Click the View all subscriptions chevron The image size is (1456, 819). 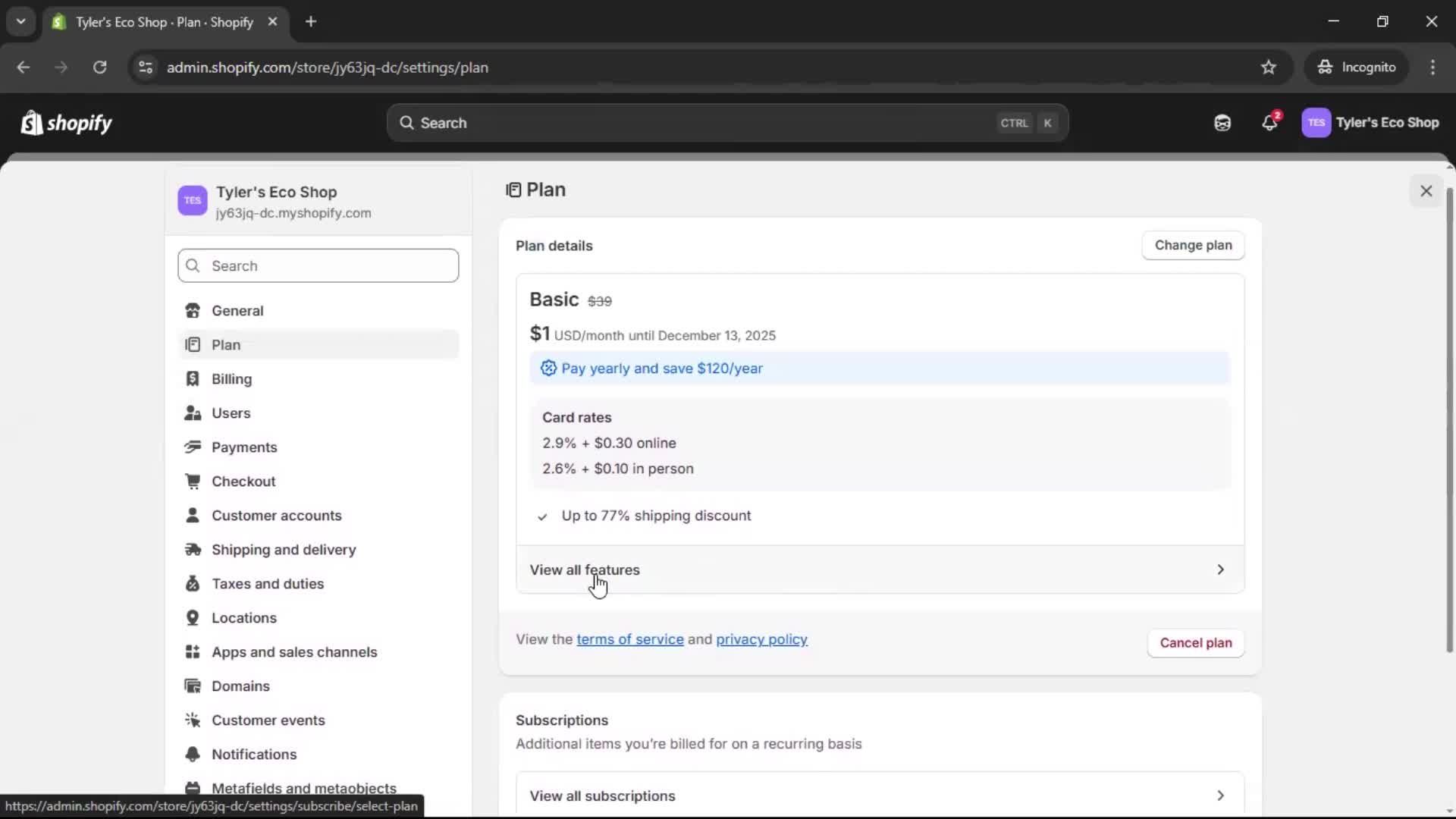1220,795
